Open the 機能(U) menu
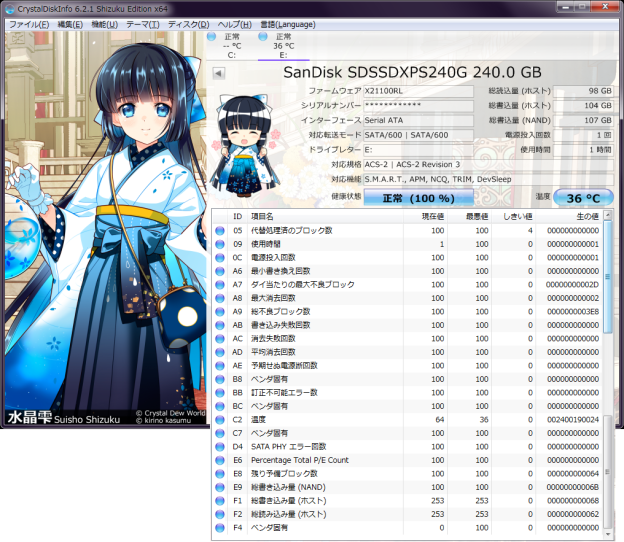 point(104,24)
